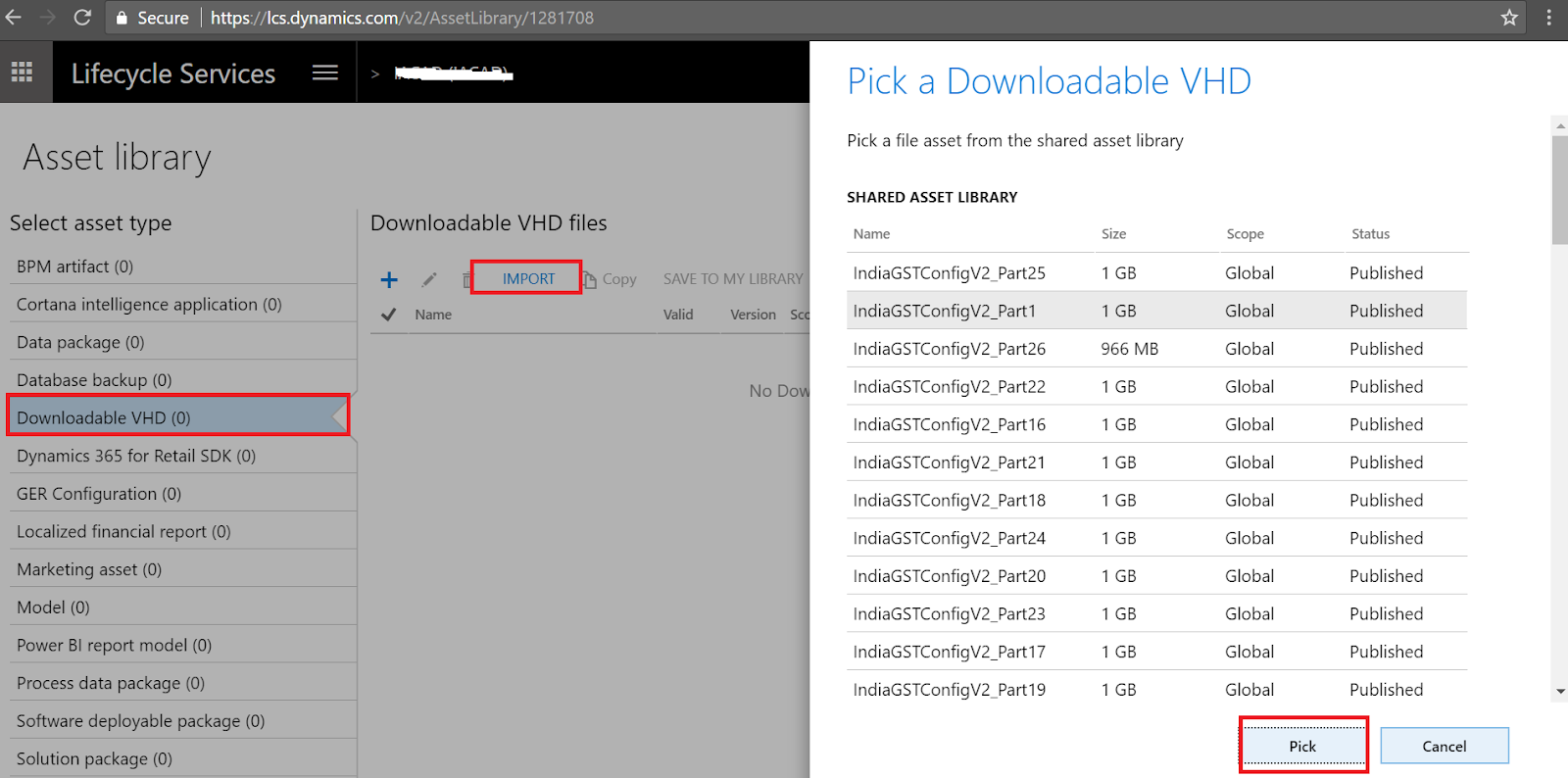Open the Lifecycle Services hamburger menu

click(x=325, y=73)
